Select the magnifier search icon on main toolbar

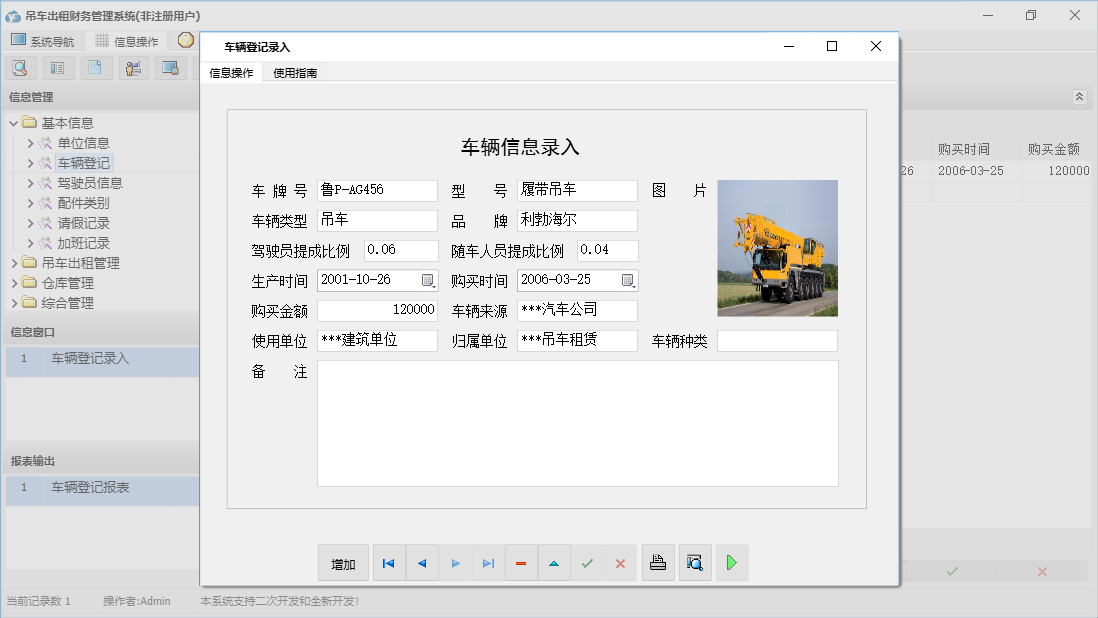tap(20, 67)
